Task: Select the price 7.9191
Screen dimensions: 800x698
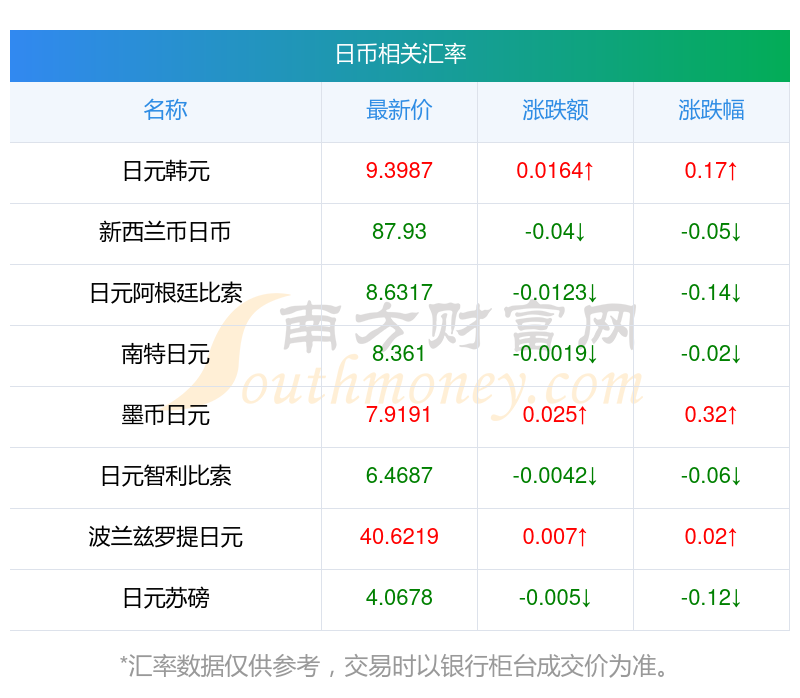Action: tap(398, 414)
